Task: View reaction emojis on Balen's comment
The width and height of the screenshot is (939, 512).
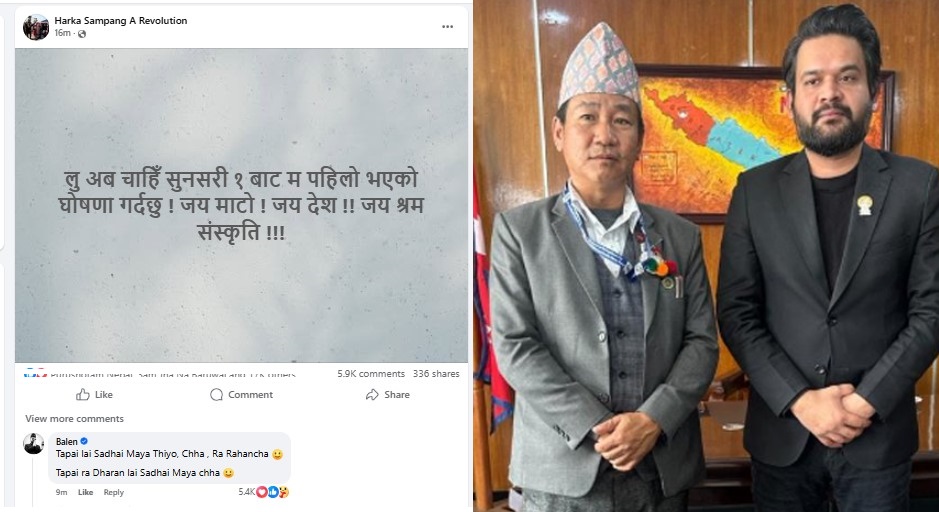Action: [x=273, y=492]
